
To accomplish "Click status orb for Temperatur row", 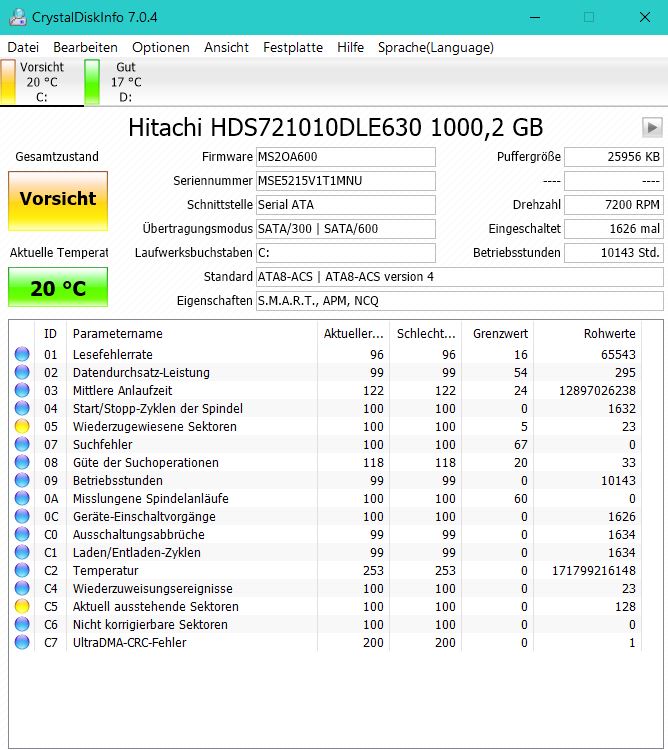I will pyautogui.click(x=22, y=570).
